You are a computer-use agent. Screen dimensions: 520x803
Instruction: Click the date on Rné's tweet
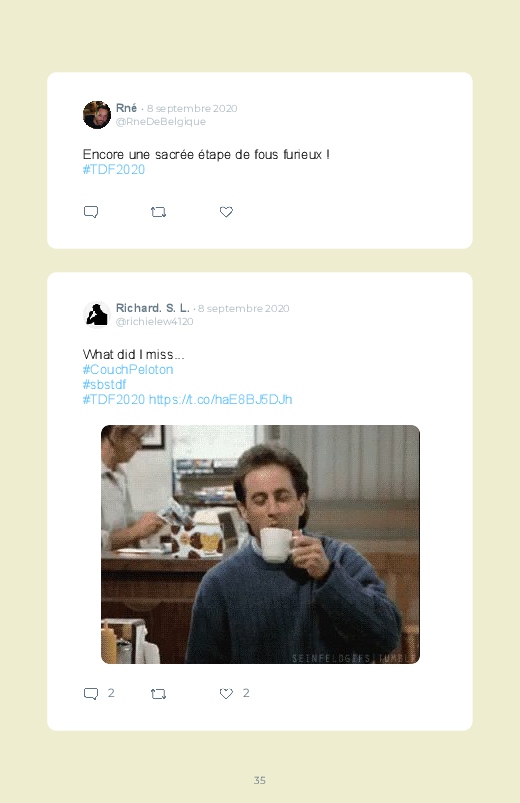tap(192, 109)
